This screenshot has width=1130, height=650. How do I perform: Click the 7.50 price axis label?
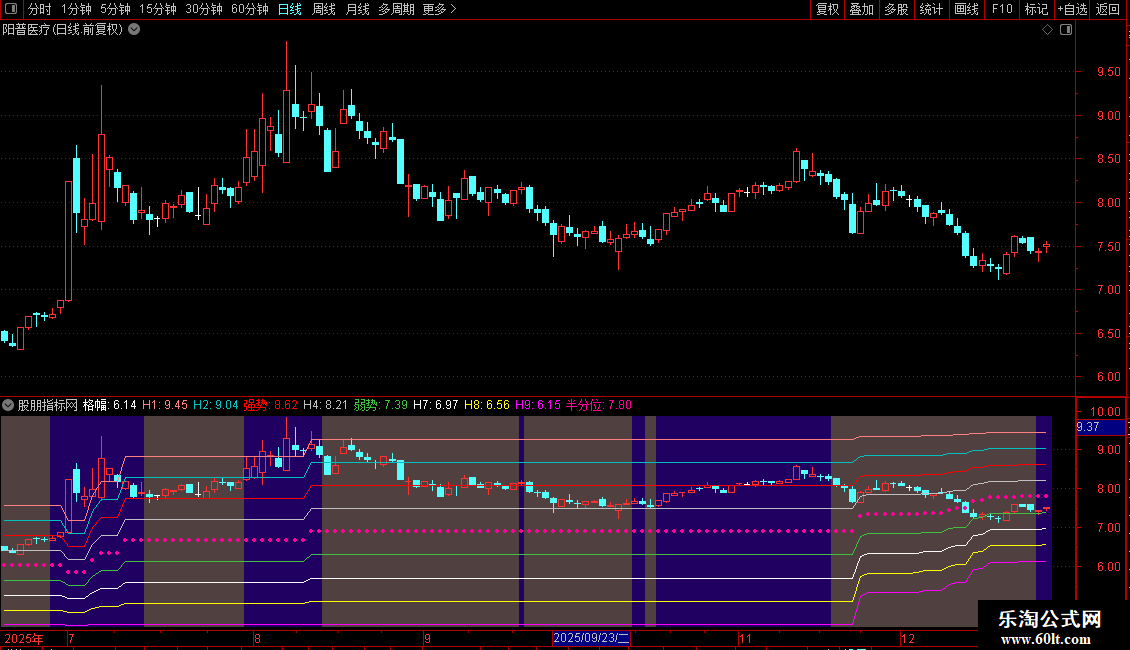pos(1108,246)
